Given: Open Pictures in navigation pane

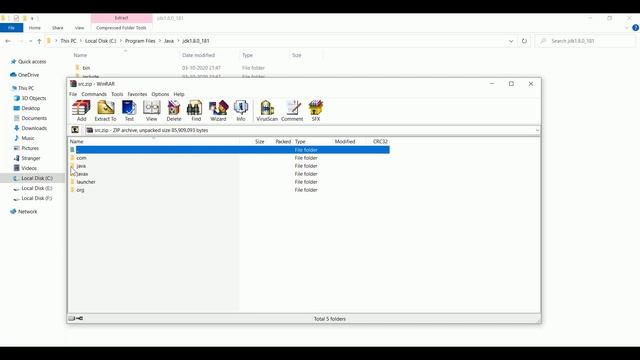Looking at the screenshot, I should pos(30,148).
